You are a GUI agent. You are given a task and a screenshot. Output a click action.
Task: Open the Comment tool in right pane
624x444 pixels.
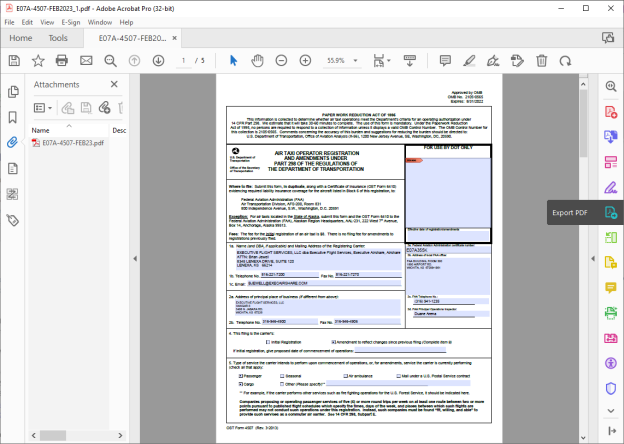click(x=611, y=288)
